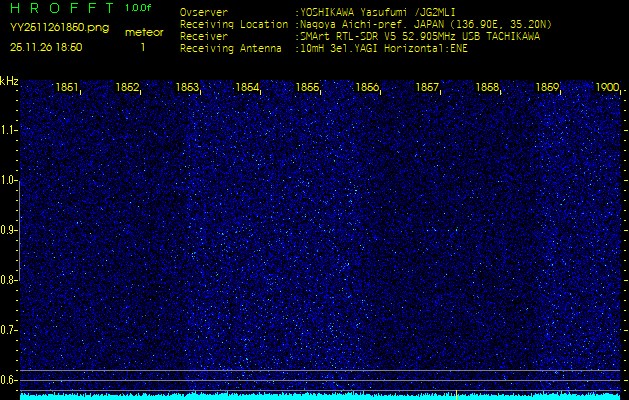Viewport: 629px width, 400px height.
Task: Click the meteor count value 1
Action: [x=142, y=47]
